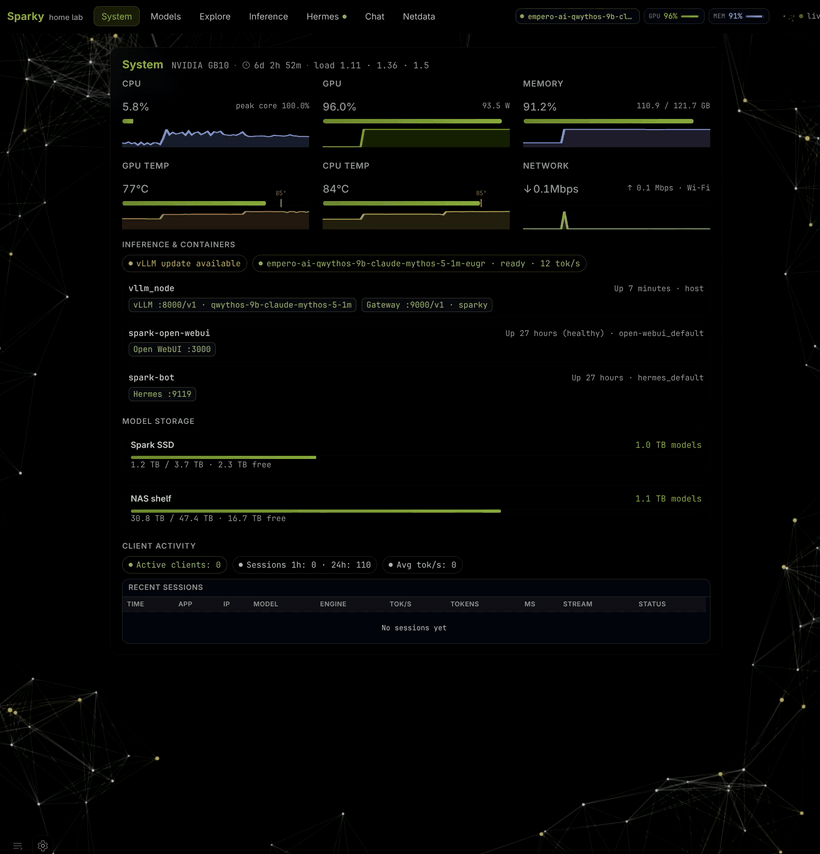Viewport: 820px width, 854px height.
Task: Click the CPU history sparkline chart
Action: pyautogui.click(x=216, y=138)
